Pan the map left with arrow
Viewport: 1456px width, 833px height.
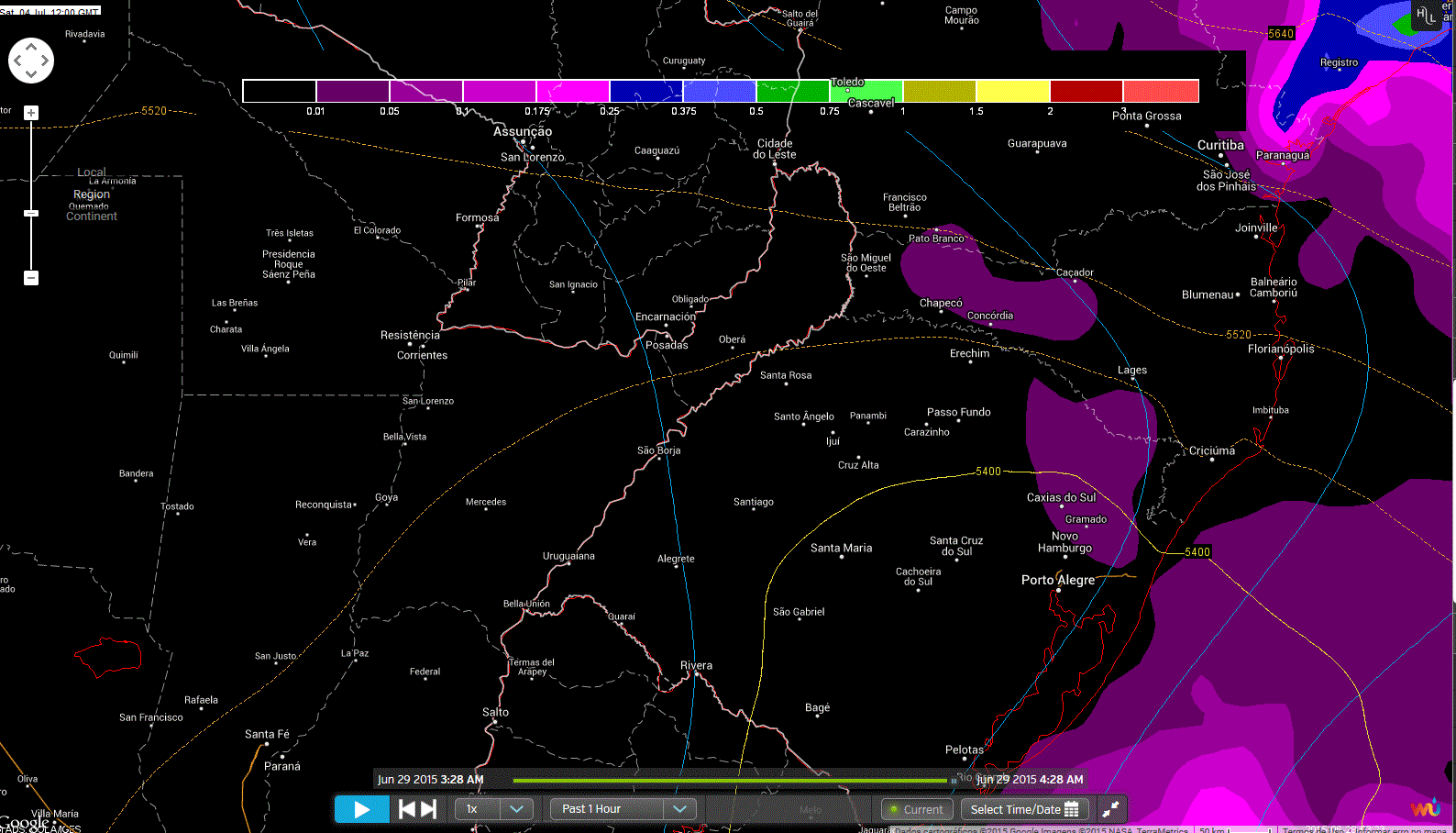pos(17,61)
